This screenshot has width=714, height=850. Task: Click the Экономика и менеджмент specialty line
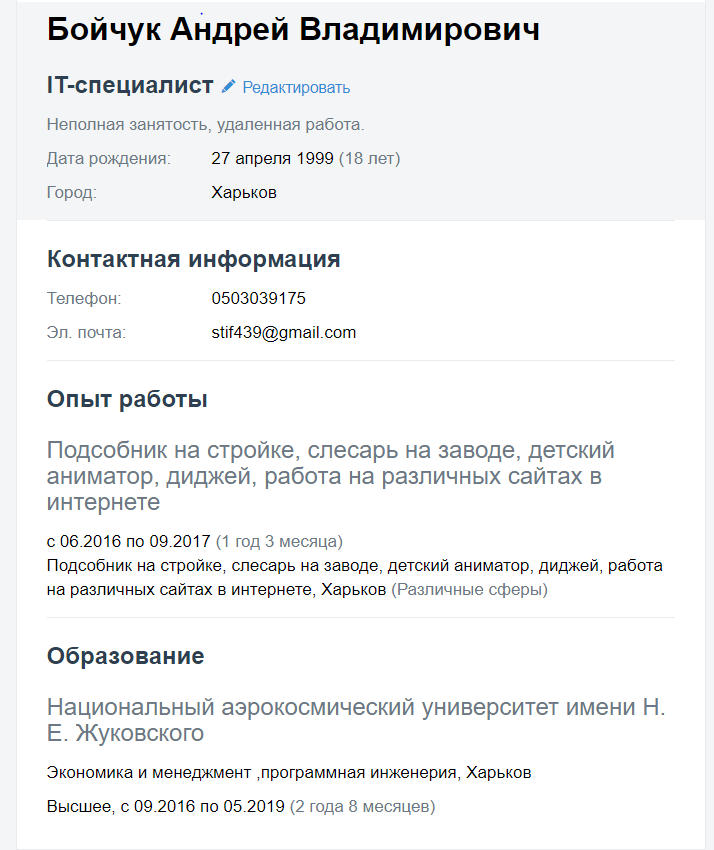pyautogui.click(x=289, y=772)
